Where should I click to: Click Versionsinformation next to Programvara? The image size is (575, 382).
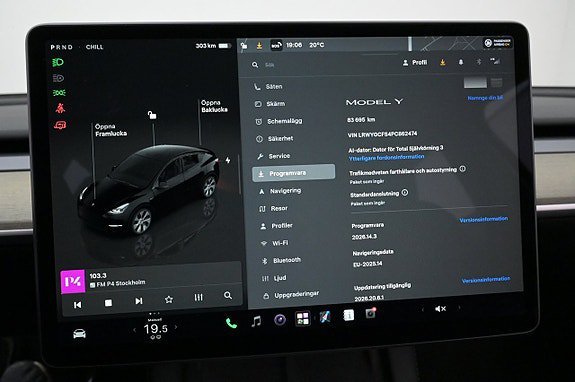(484, 219)
